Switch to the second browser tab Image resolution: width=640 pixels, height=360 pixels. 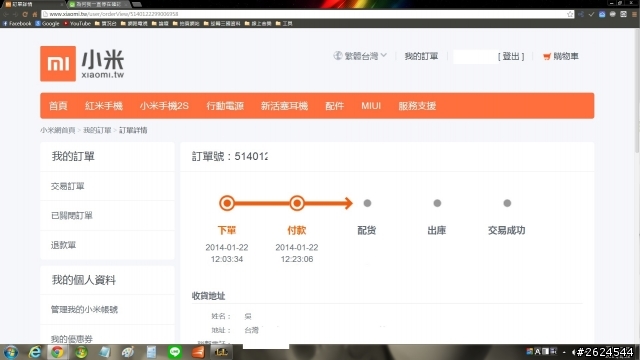pos(99,4)
